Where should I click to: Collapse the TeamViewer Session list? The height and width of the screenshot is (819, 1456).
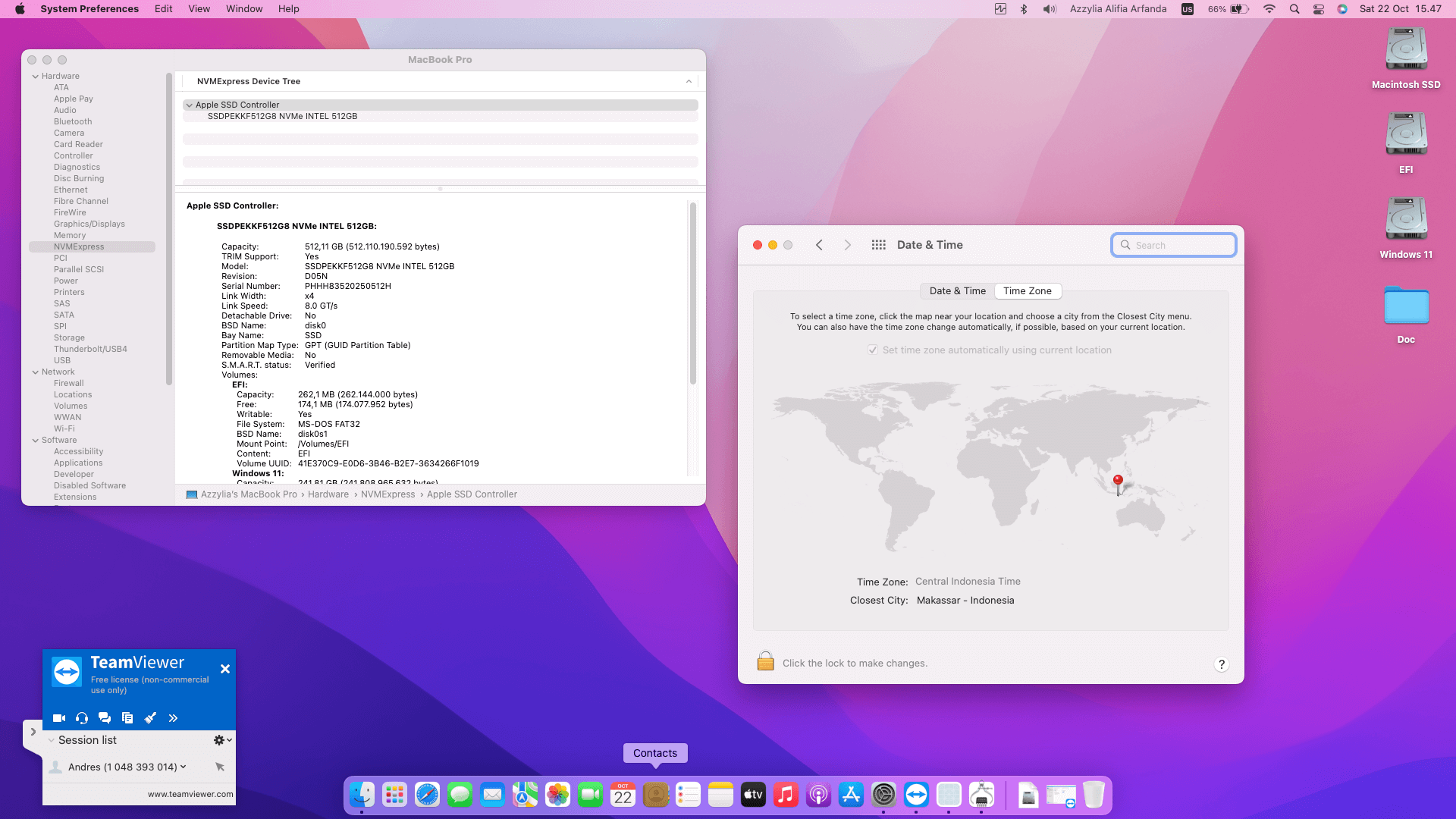click(51, 740)
